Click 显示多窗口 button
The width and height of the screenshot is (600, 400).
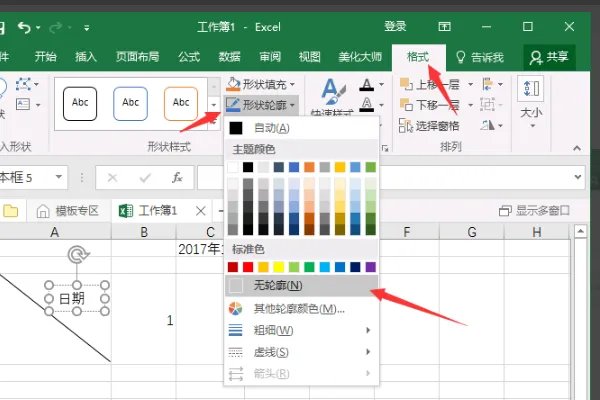534,211
